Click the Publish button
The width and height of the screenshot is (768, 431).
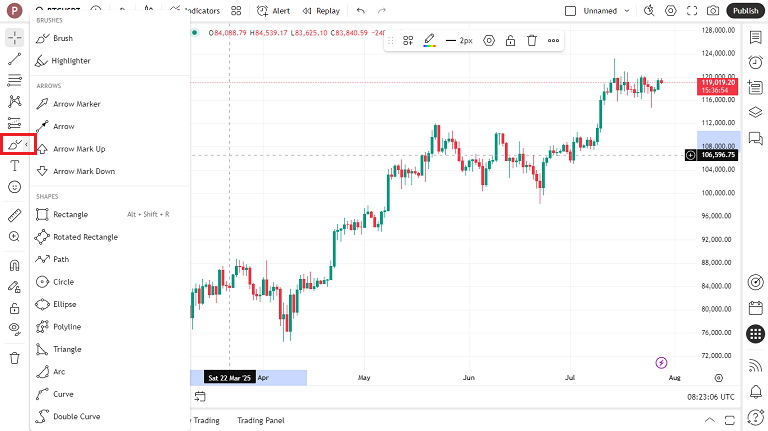745,11
